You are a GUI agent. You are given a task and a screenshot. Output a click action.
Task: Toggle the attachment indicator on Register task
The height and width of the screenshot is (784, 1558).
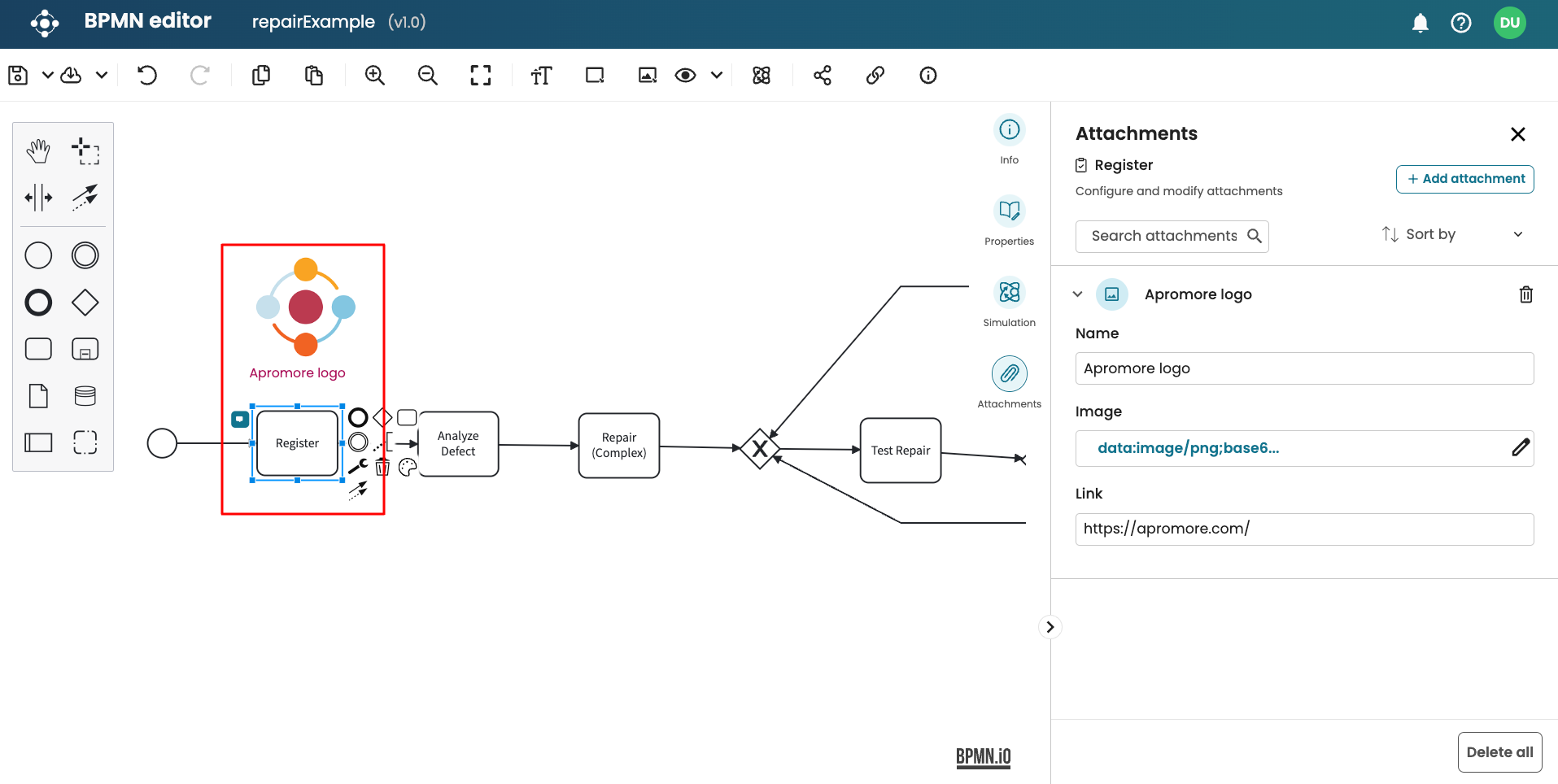[240, 419]
